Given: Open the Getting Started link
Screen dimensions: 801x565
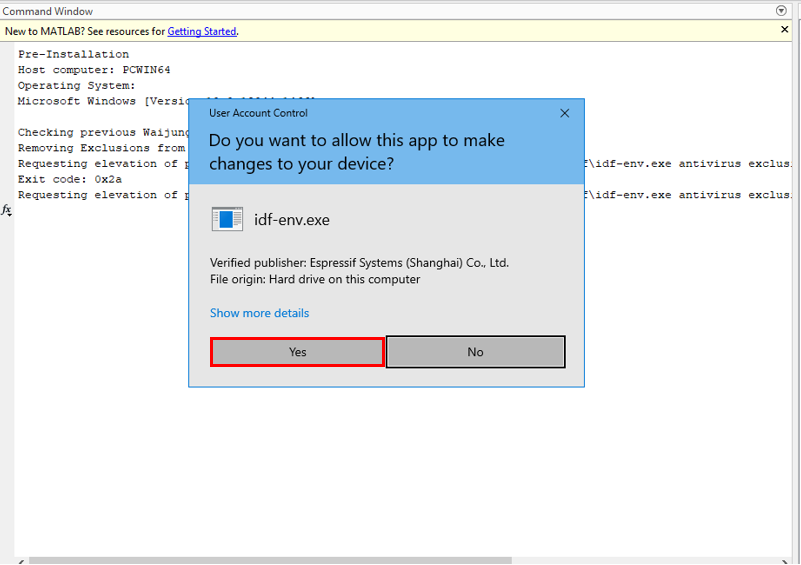Looking at the screenshot, I should click(202, 31).
